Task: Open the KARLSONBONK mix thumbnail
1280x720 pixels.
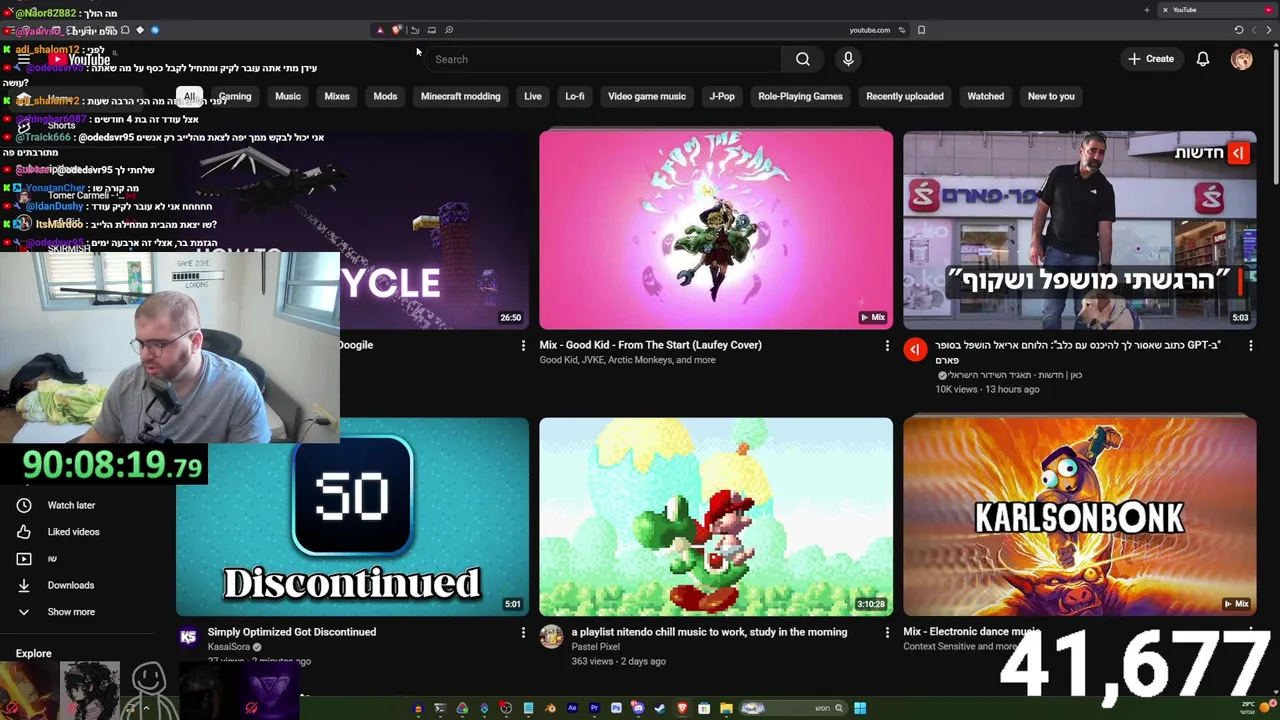Action: 1080,516
